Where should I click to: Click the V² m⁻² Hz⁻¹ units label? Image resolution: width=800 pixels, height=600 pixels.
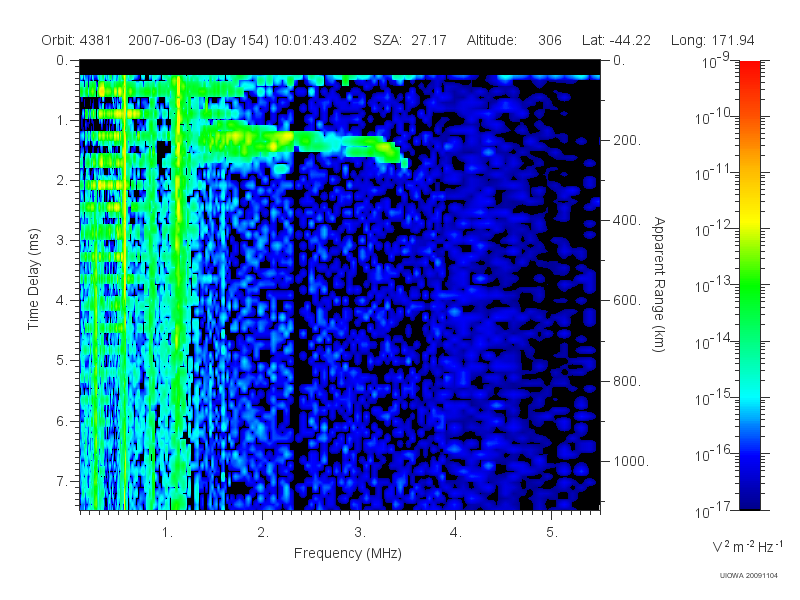(x=747, y=546)
